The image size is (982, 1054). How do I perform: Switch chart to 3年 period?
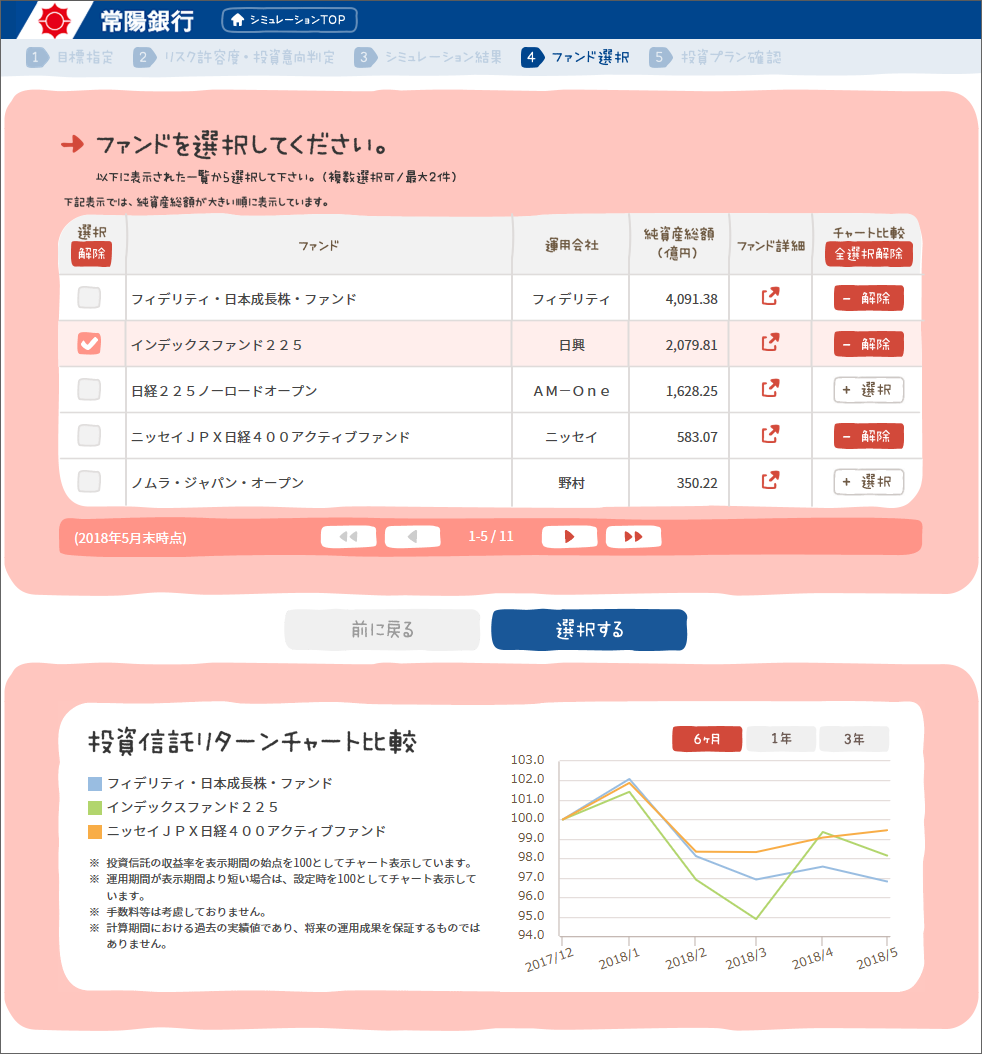[x=854, y=739]
